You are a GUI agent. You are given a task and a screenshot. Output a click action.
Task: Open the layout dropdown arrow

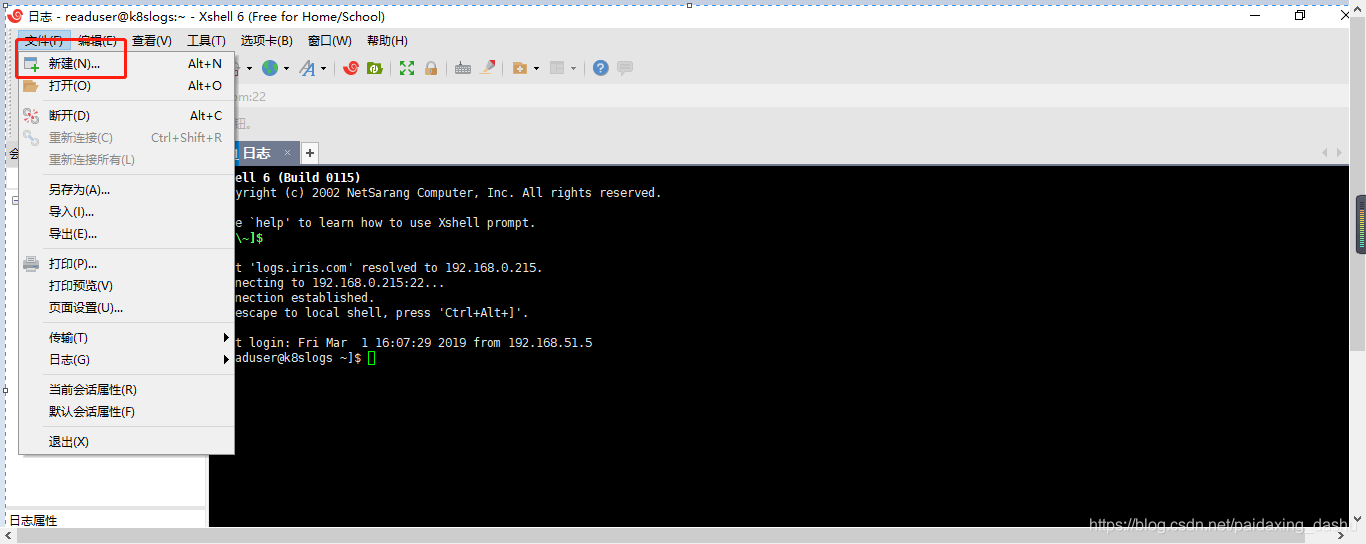coord(573,69)
